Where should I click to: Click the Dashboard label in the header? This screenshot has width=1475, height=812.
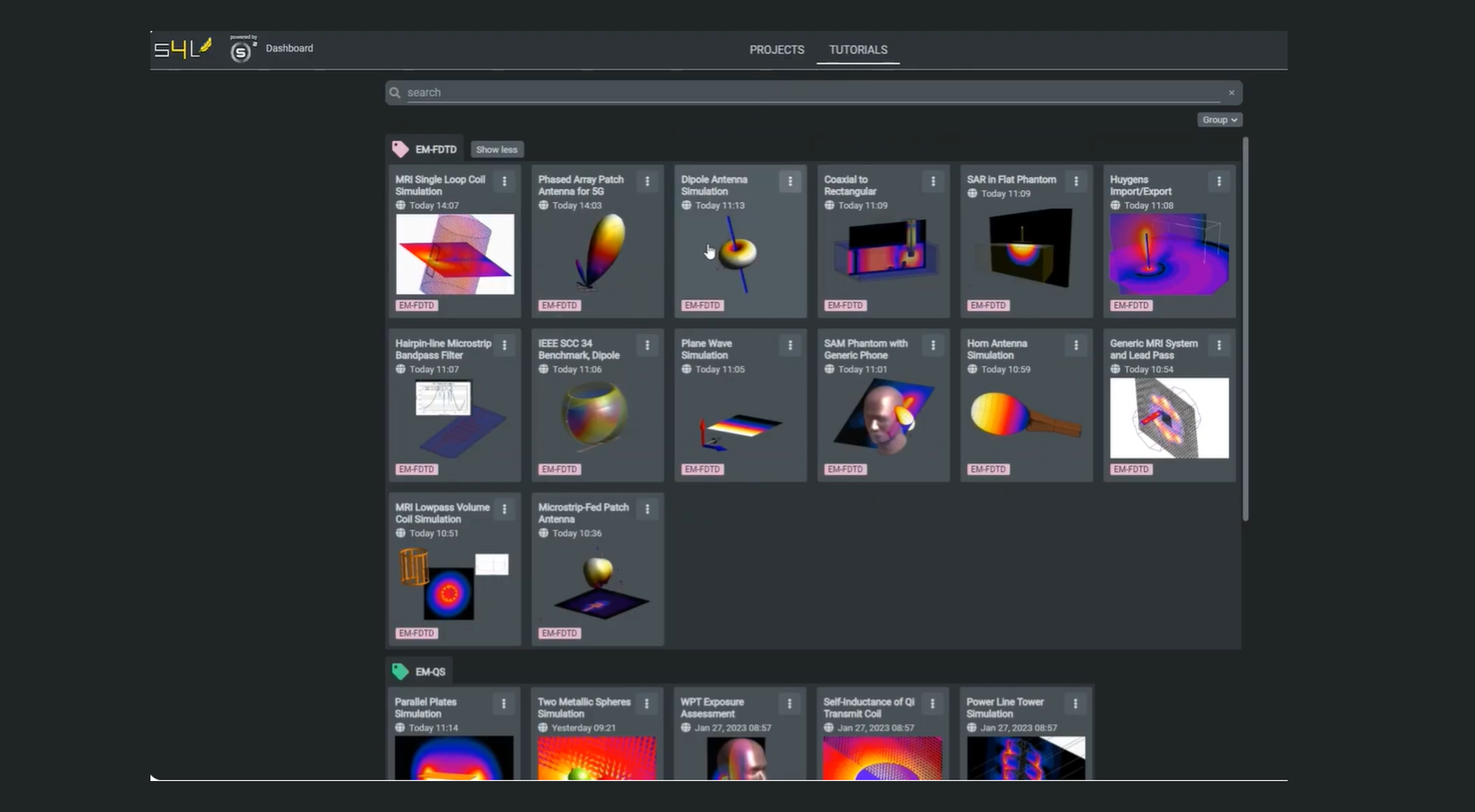[x=289, y=49]
